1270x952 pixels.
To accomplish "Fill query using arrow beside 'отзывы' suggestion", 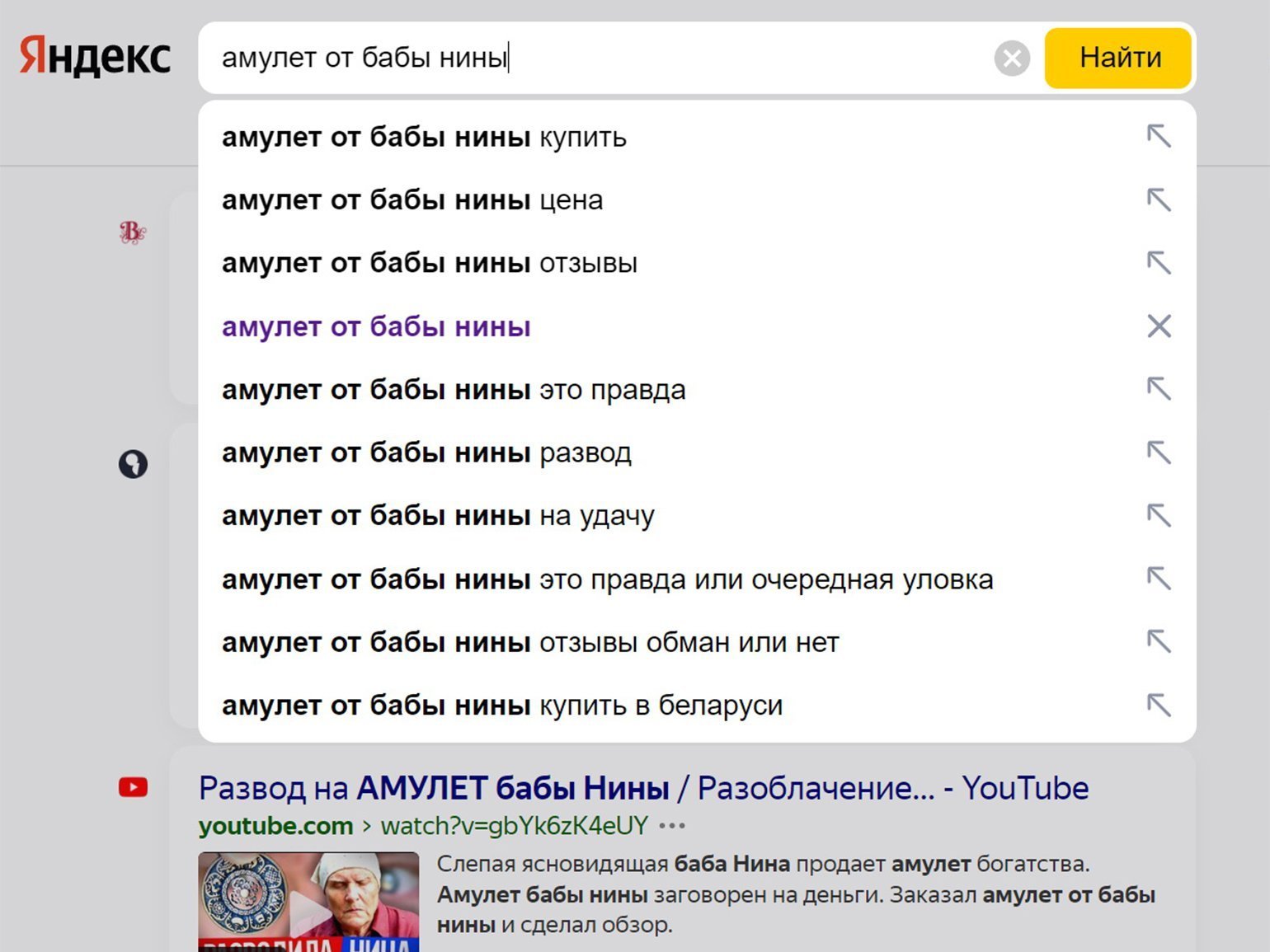I will pos(1159,263).
